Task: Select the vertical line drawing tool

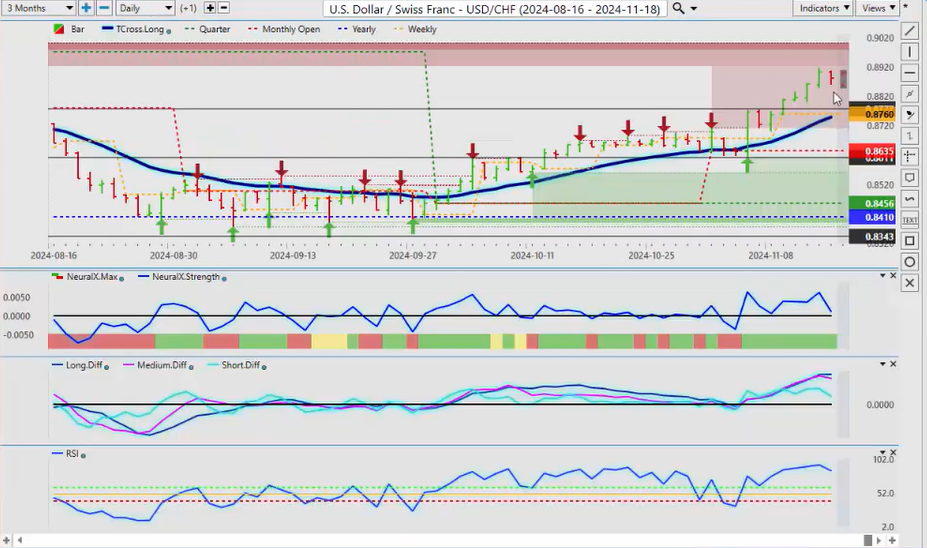Action: [x=909, y=52]
